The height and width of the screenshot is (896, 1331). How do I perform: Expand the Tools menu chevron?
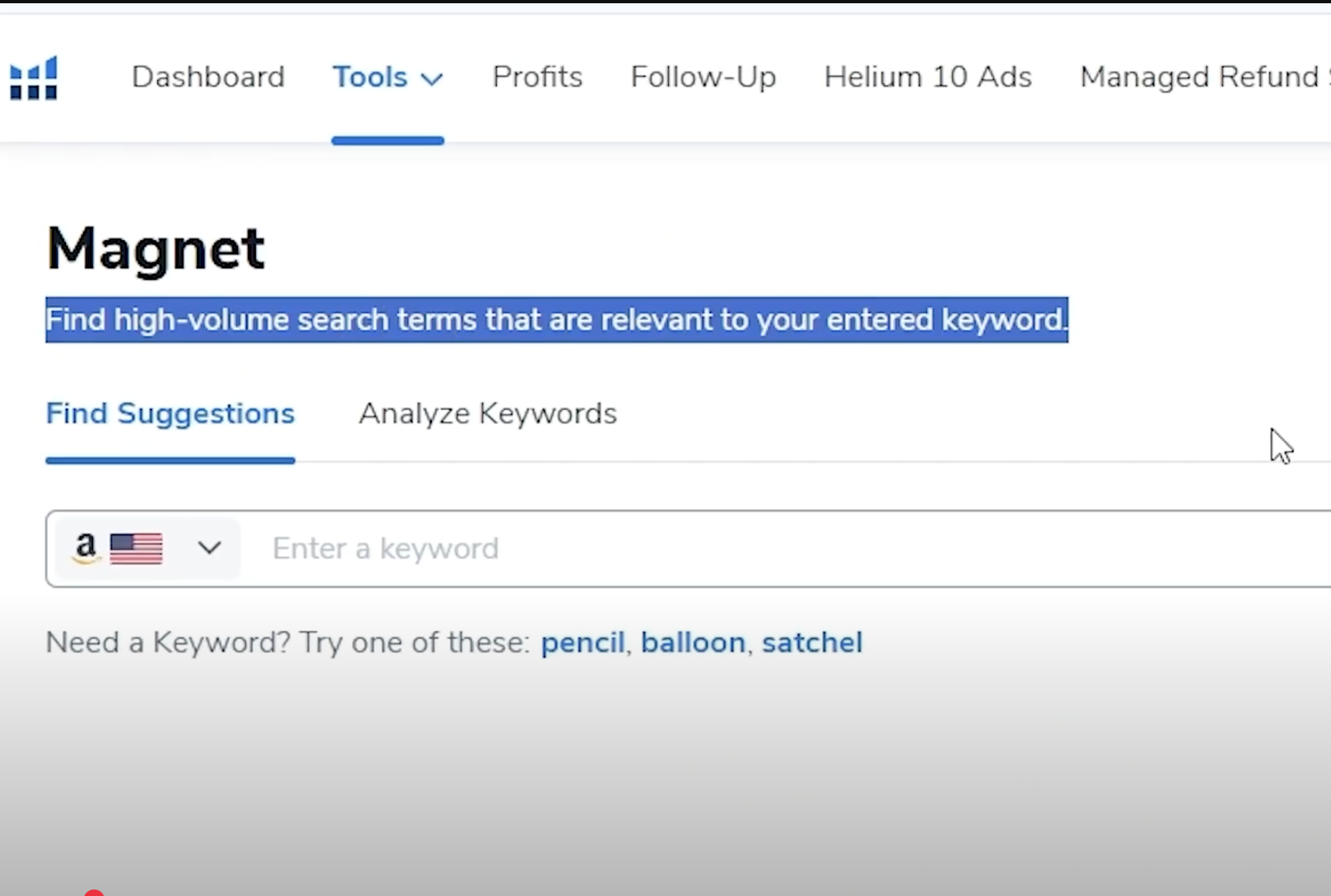click(x=431, y=78)
